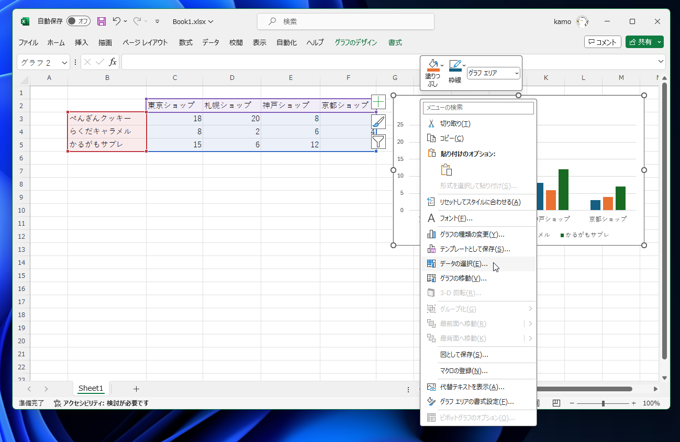This screenshot has height=442, width=680.
Task: Open the 塗りつぶし dropdown arrow
Action: click(442, 65)
